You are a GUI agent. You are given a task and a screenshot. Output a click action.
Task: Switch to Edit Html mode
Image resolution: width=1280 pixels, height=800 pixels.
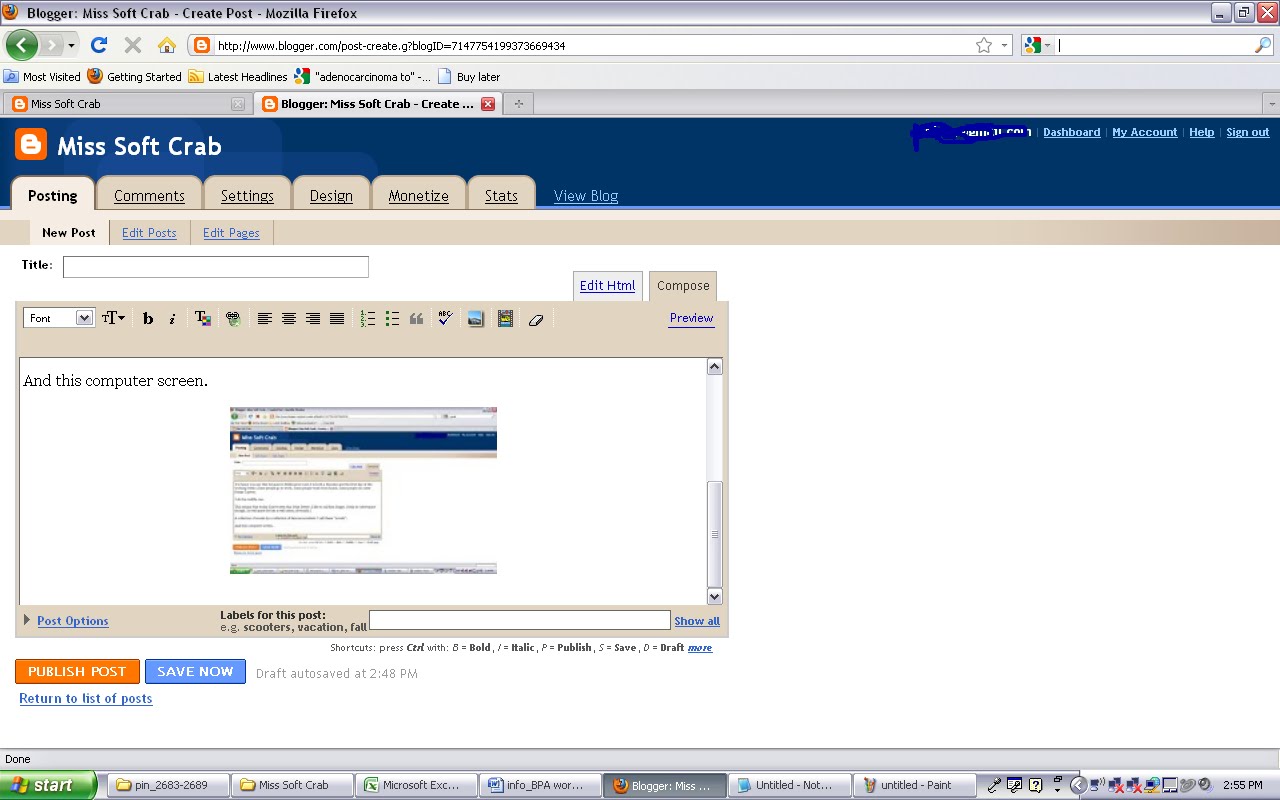[608, 286]
